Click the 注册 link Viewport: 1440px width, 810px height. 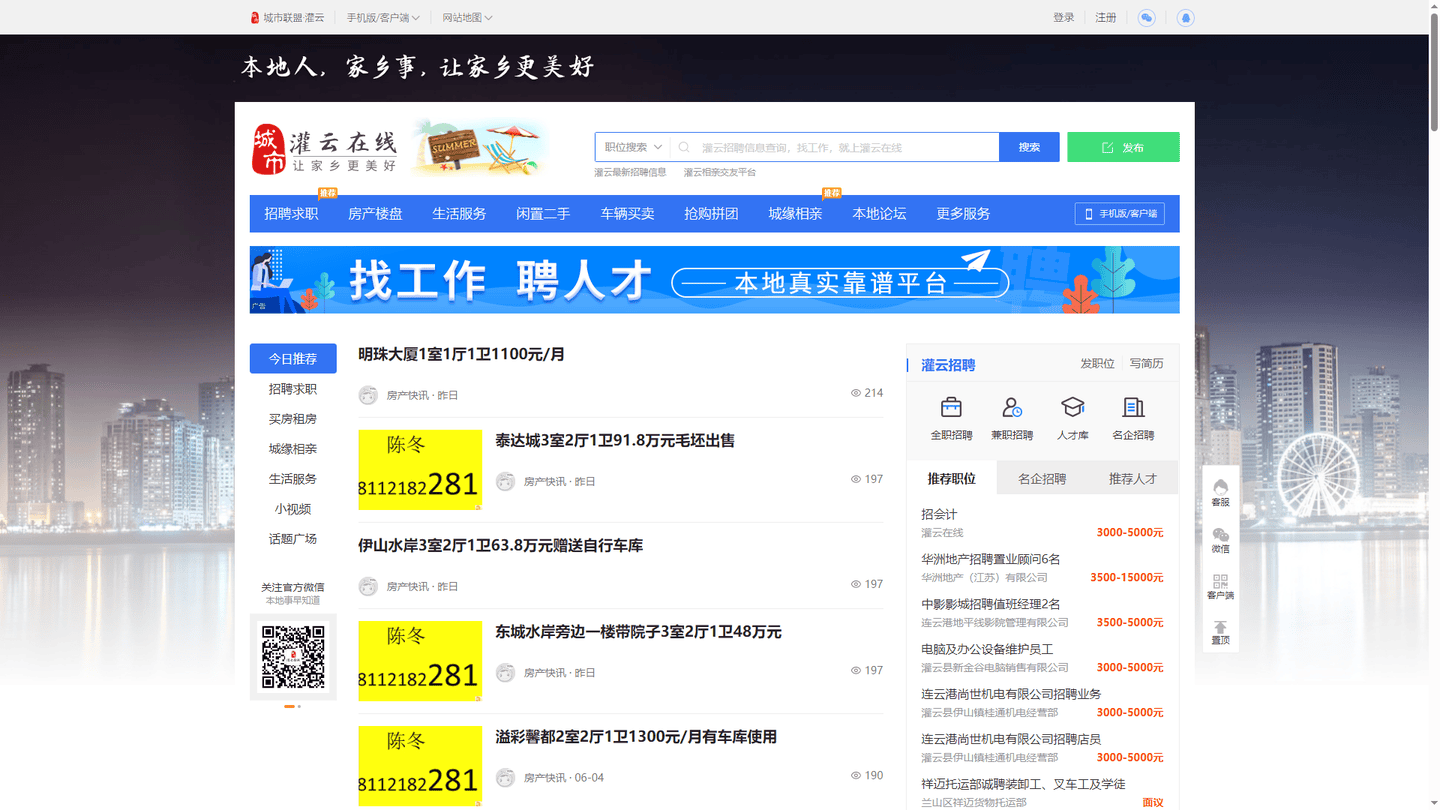(1106, 18)
